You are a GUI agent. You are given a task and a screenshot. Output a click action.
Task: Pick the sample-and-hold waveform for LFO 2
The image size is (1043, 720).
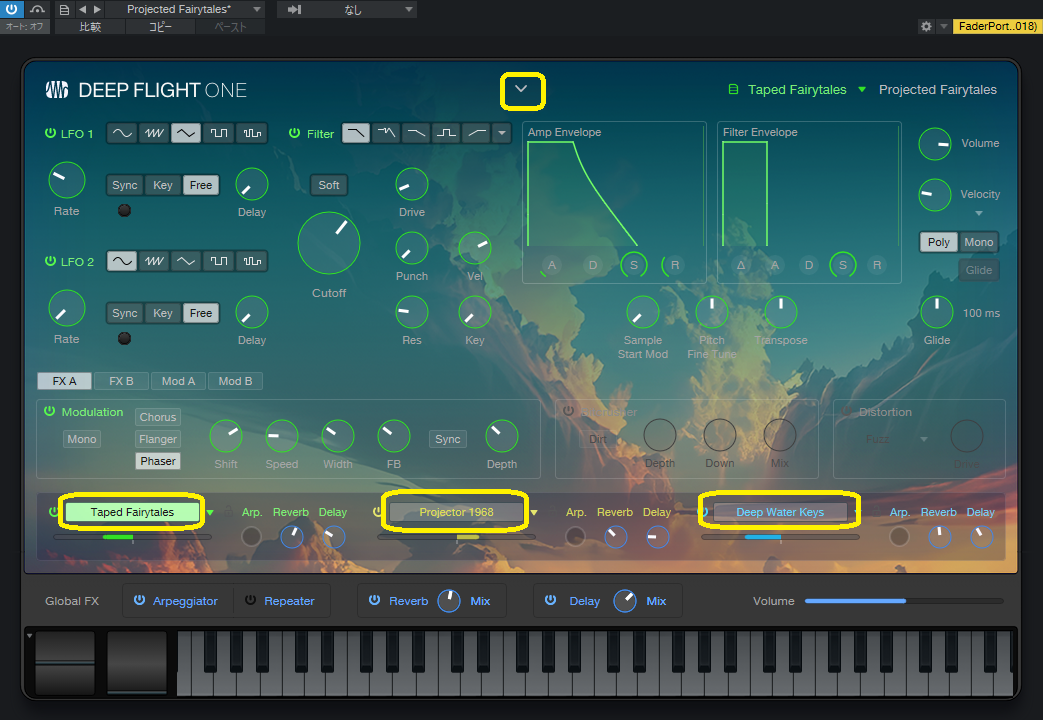click(x=250, y=261)
